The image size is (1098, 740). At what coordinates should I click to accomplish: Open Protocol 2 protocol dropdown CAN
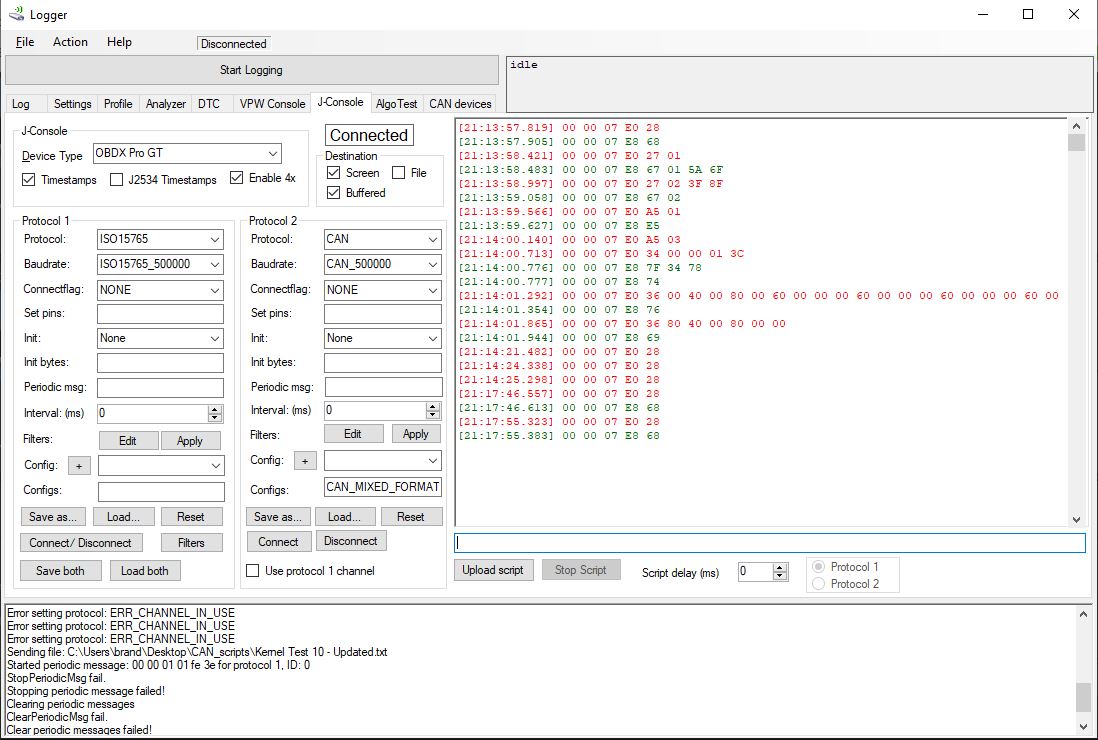(382, 239)
